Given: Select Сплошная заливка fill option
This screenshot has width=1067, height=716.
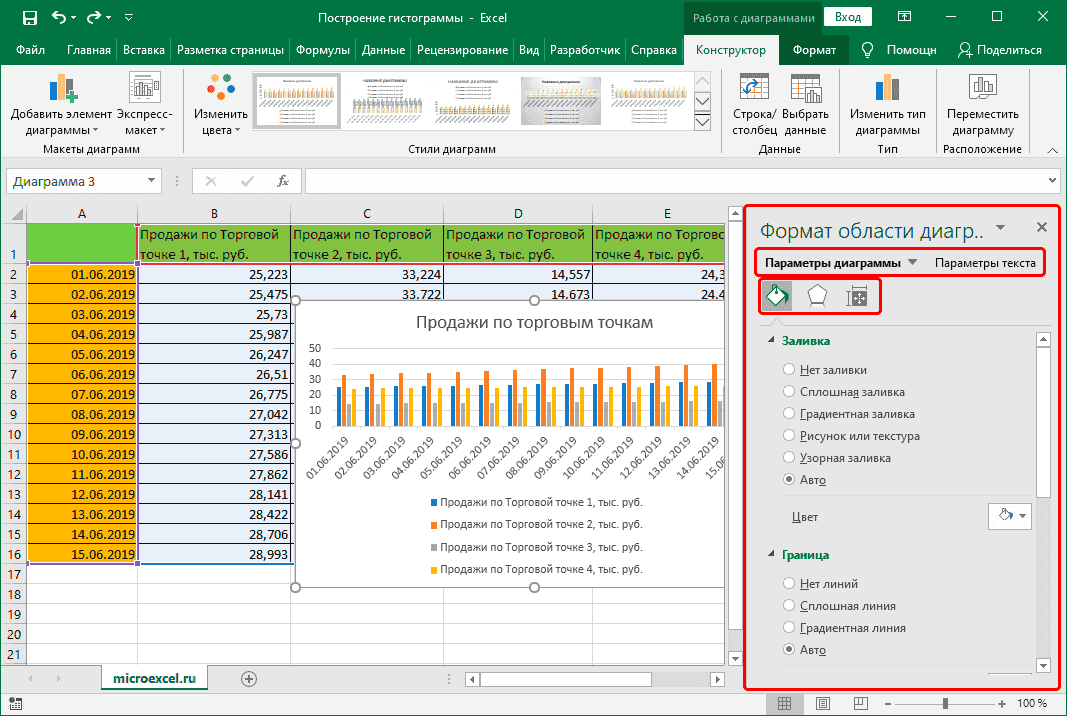Looking at the screenshot, I should click(790, 392).
